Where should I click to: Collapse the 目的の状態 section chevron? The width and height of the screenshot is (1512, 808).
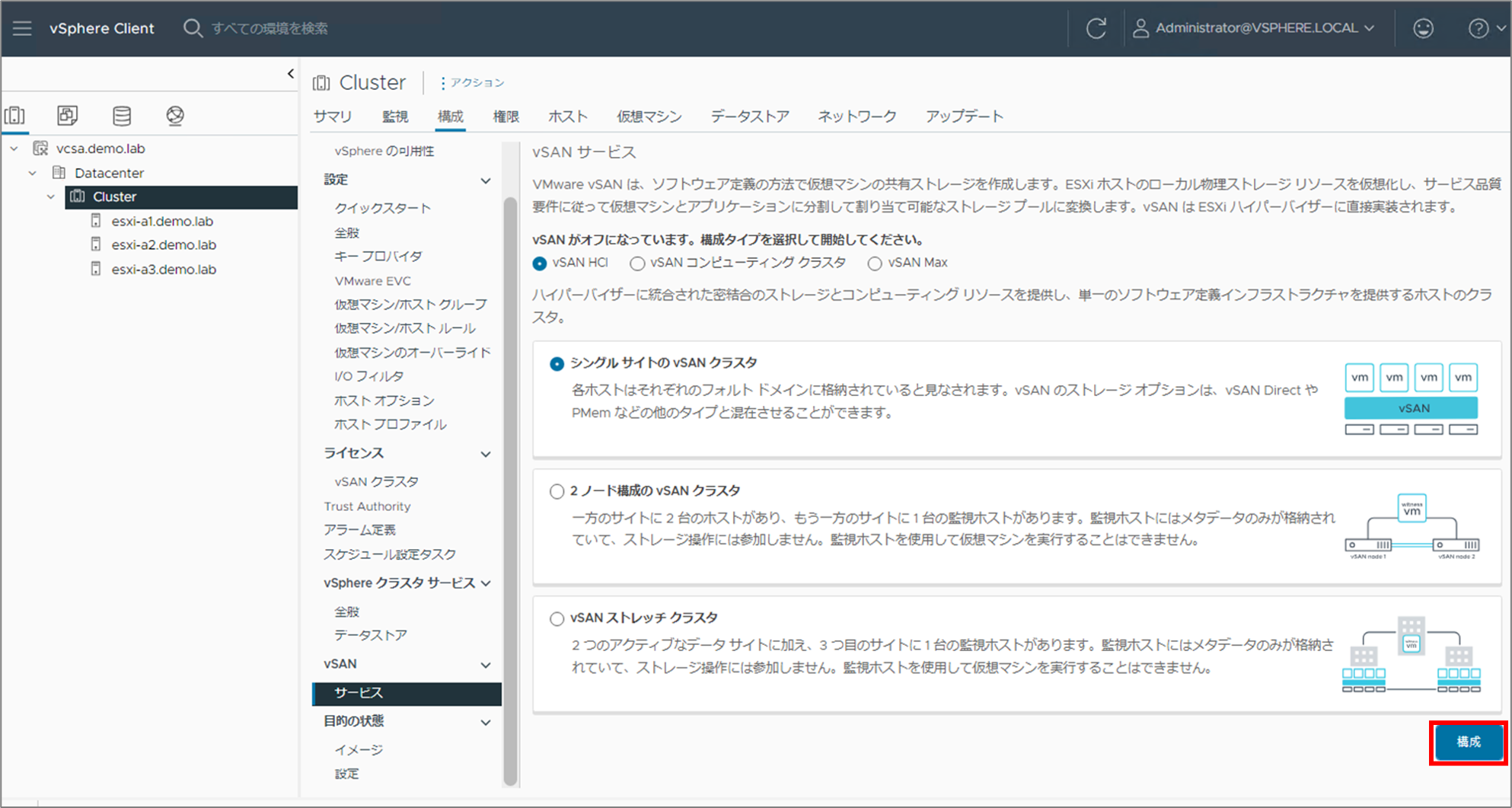[485, 722]
